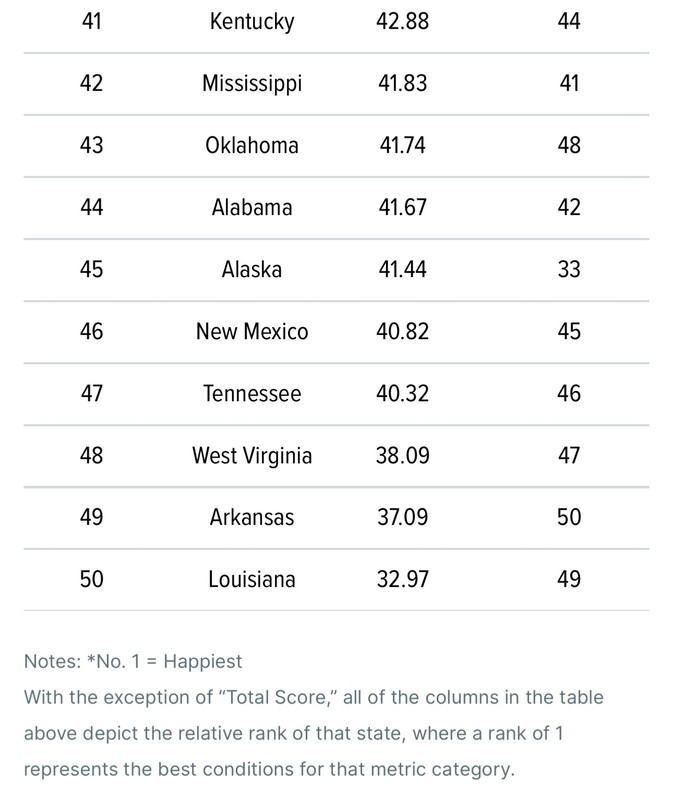Screen dimensions: 673x800
Task: Click Louisiana in the last row
Action: (252, 580)
